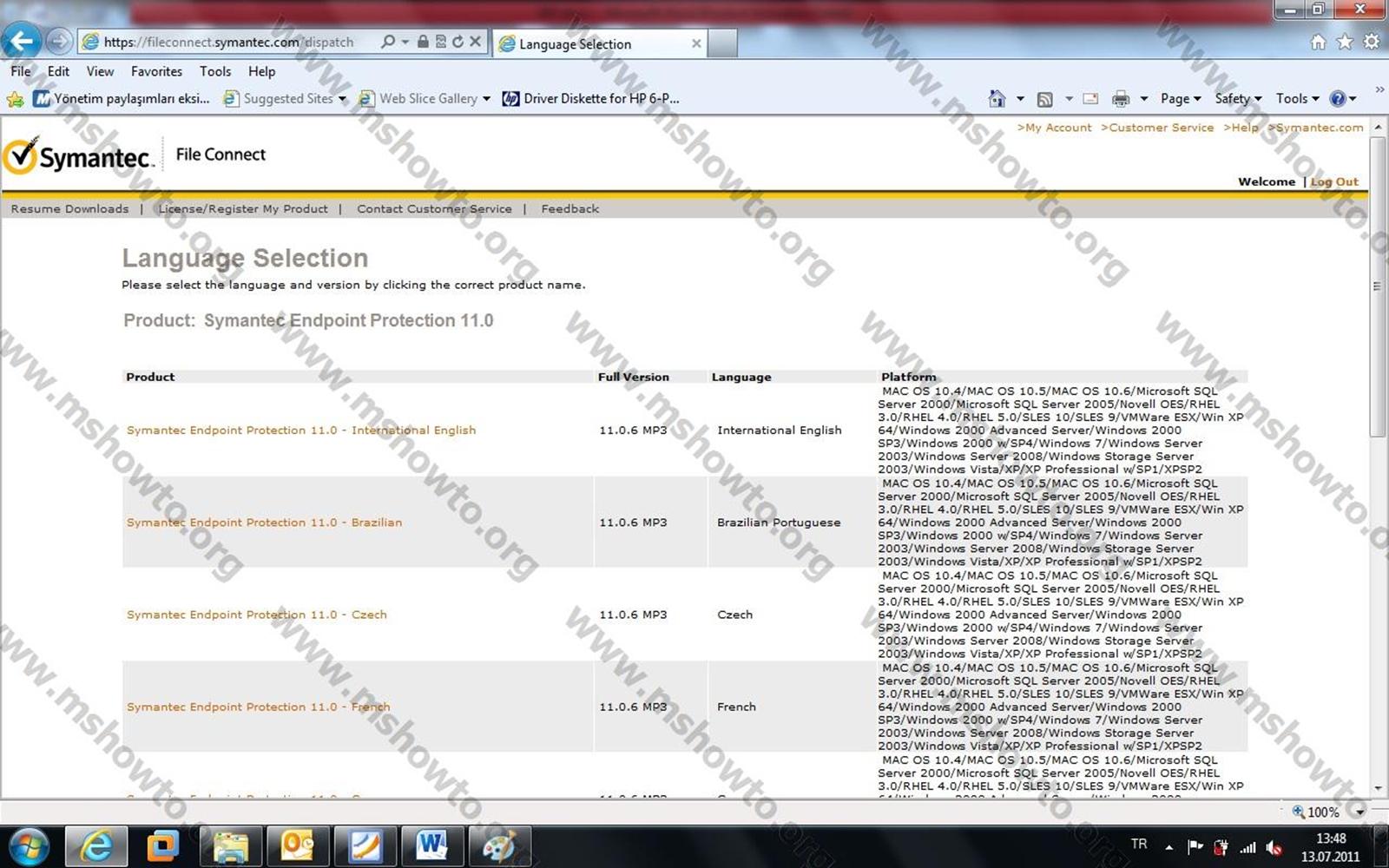Download Endpoint Protection 11.0 International English
This screenshot has height=868, width=1389.
pos(301,431)
